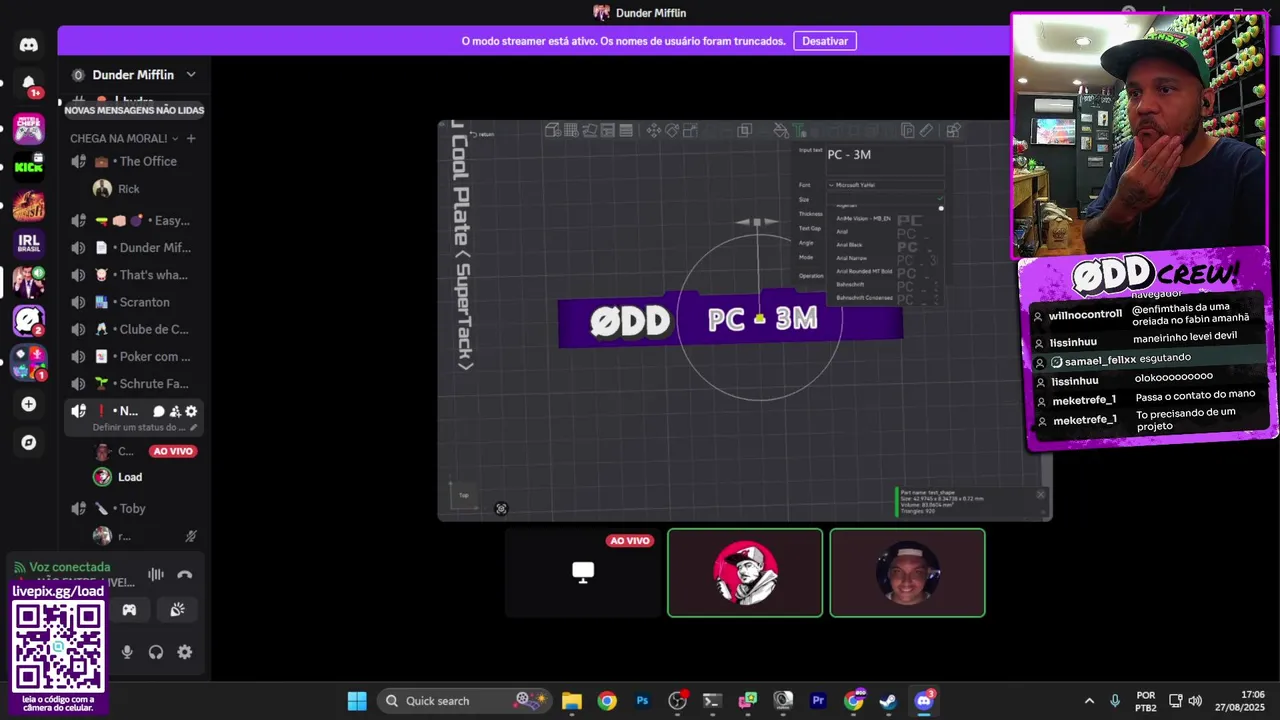Viewport: 1280px width, 720px height.
Task: Disconnect from voice with hang-up icon
Action: tap(184, 574)
